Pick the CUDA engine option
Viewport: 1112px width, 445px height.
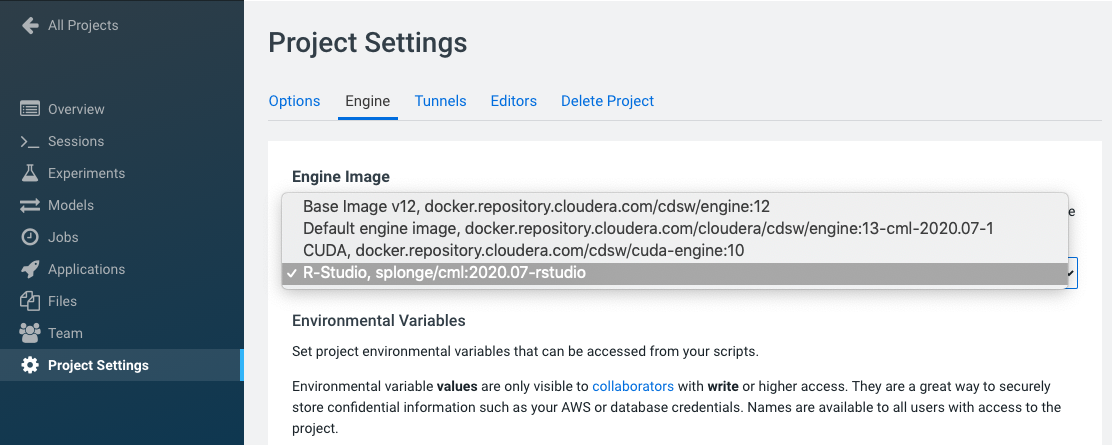coord(537,250)
